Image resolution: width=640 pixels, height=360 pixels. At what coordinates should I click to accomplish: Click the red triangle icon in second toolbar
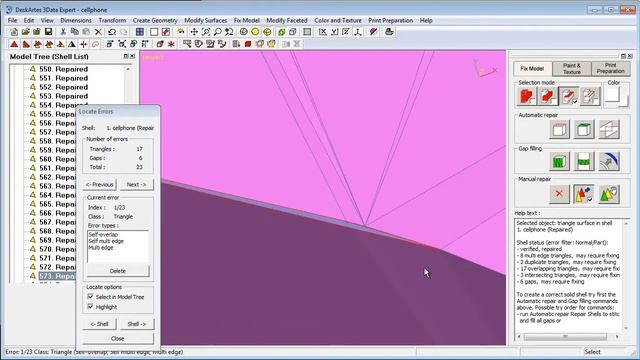(x=14, y=44)
